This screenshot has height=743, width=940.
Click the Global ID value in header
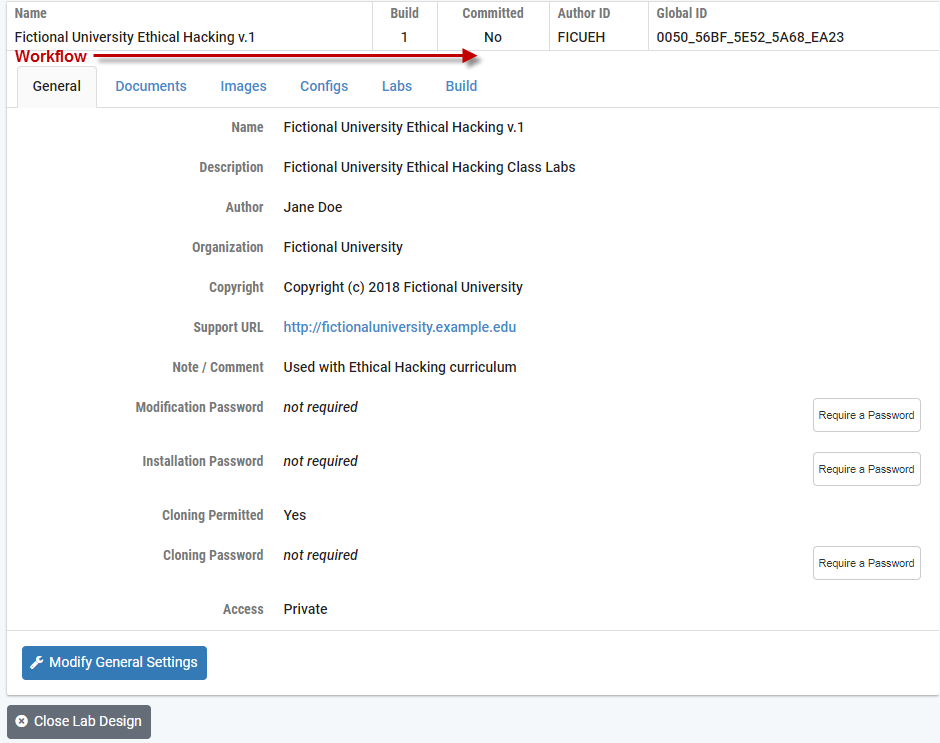coord(750,37)
